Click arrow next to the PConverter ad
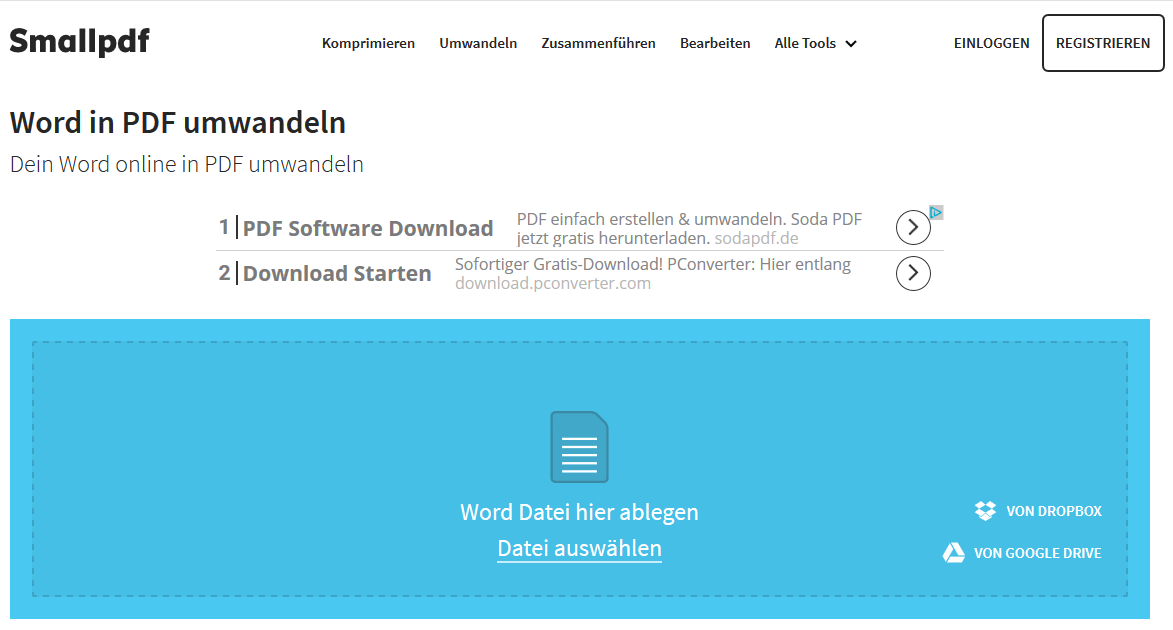Image resolution: width=1173 pixels, height=630 pixels. point(913,273)
